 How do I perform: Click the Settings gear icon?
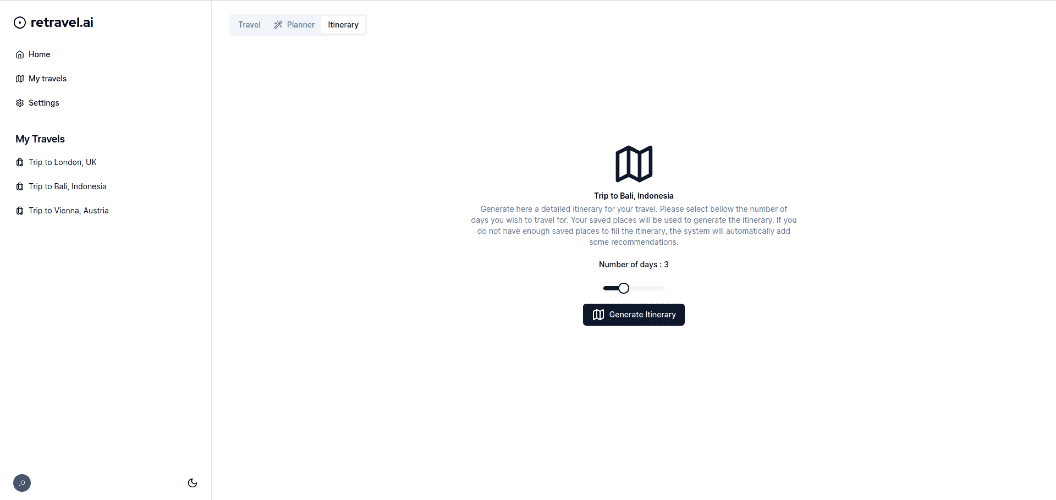[20, 103]
